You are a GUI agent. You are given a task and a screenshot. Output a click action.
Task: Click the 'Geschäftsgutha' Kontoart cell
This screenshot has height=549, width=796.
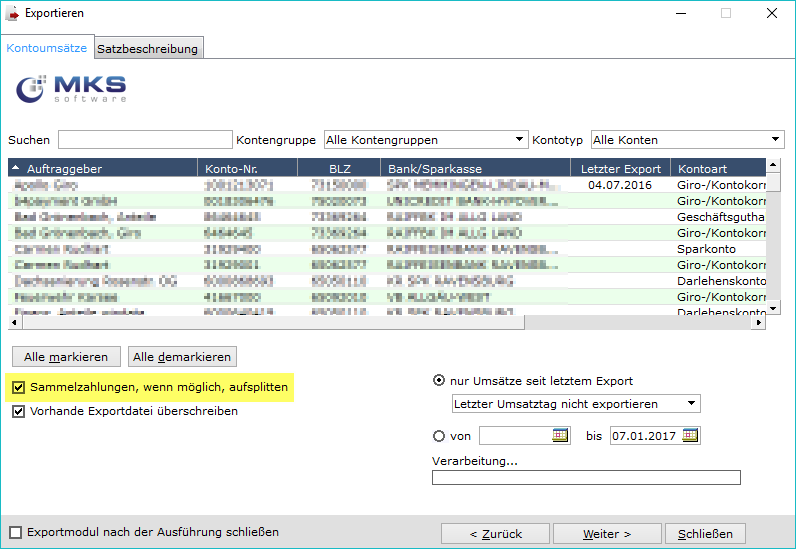pyautogui.click(x=718, y=217)
